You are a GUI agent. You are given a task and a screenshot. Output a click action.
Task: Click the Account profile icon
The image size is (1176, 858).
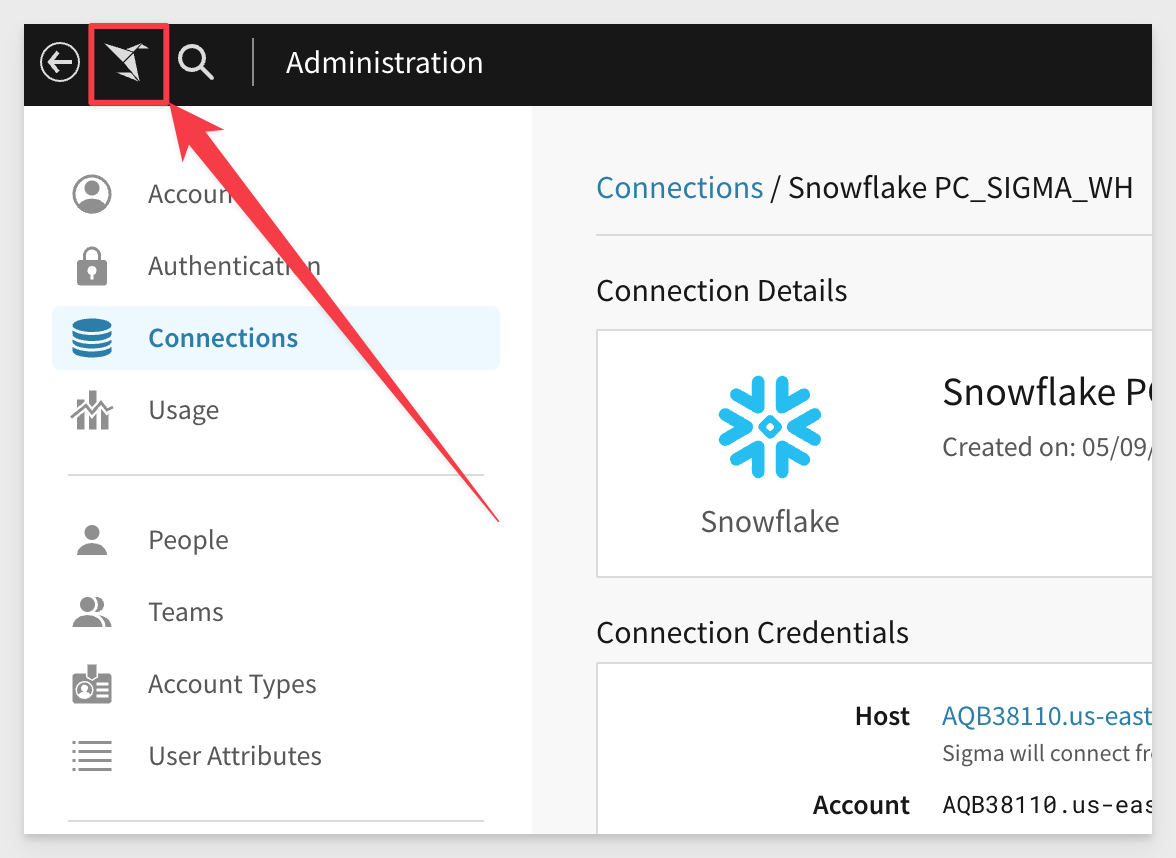(92, 194)
